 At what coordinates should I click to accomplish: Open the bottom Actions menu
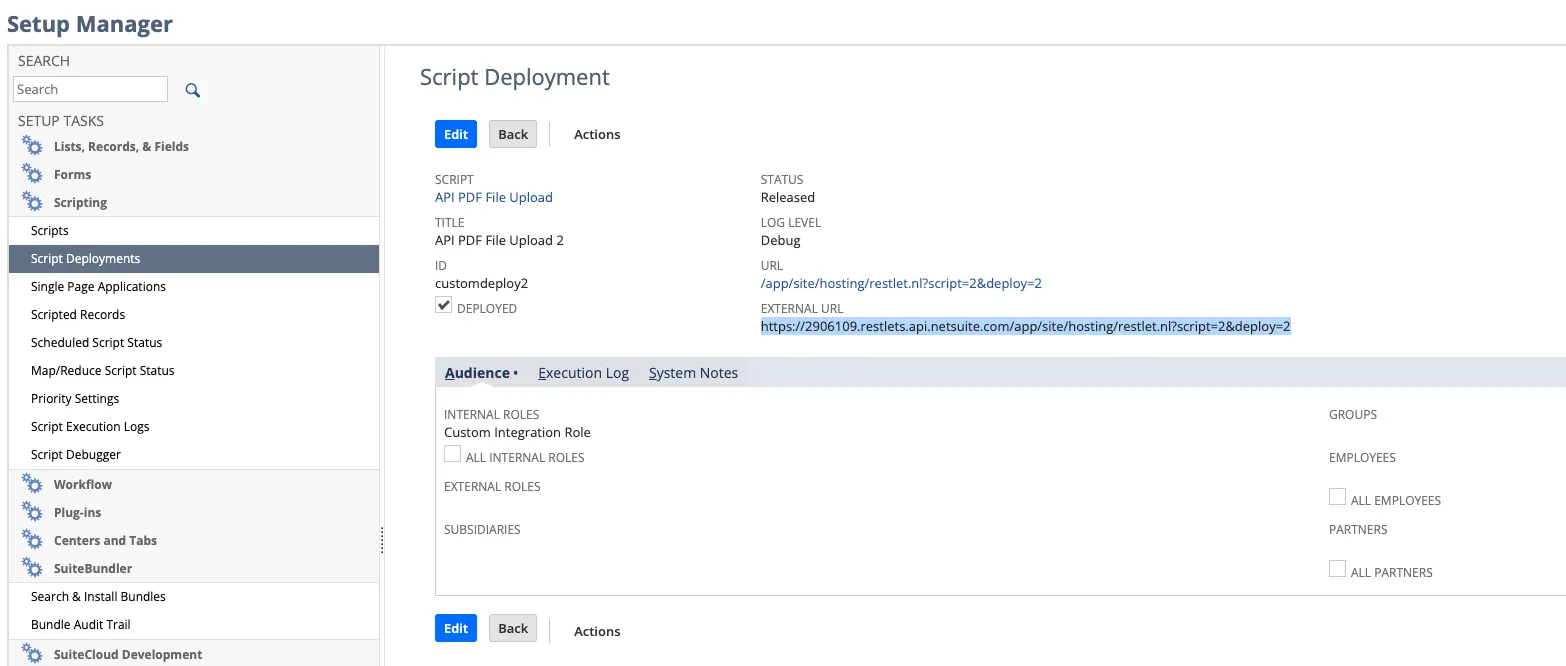[597, 631]
